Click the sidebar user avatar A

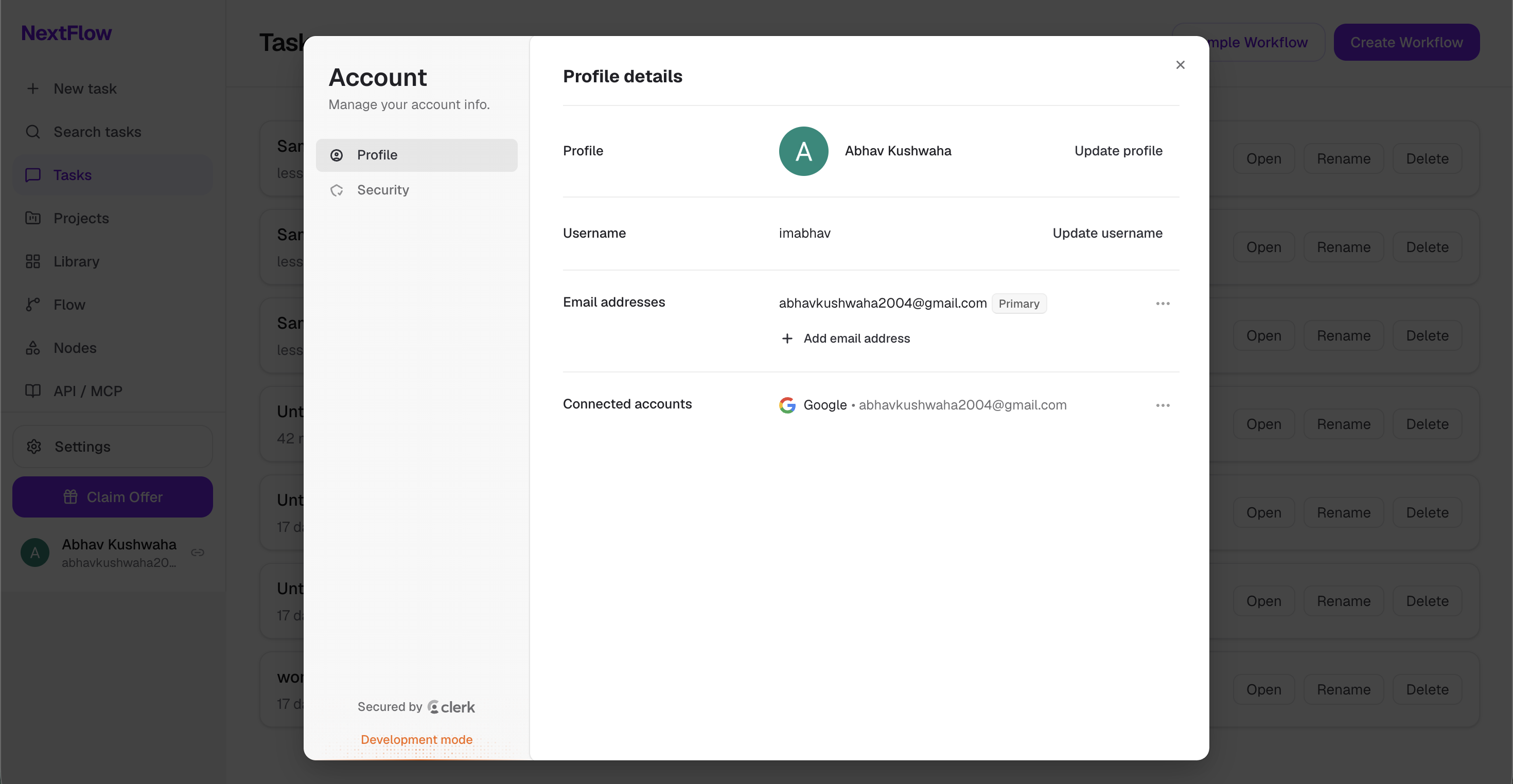point(35,553)
